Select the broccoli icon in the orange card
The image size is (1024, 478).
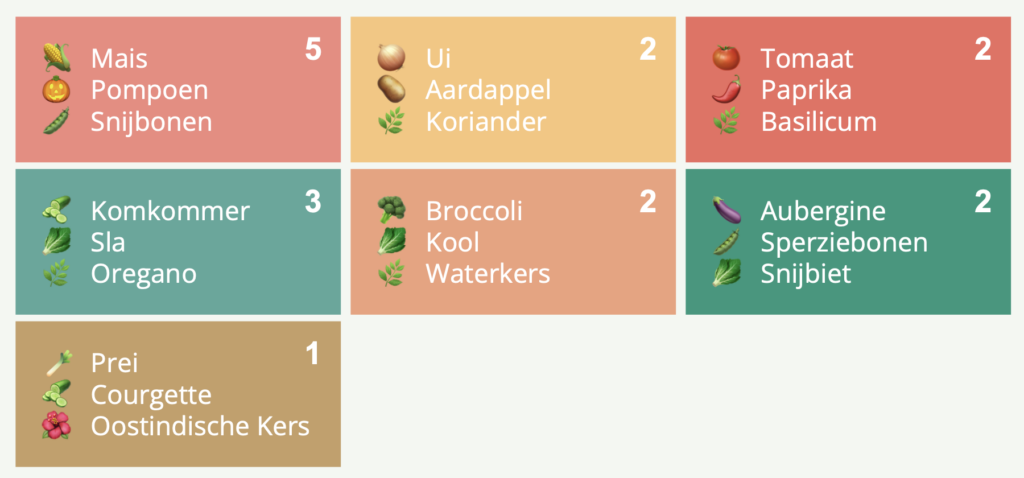(391, 210)
